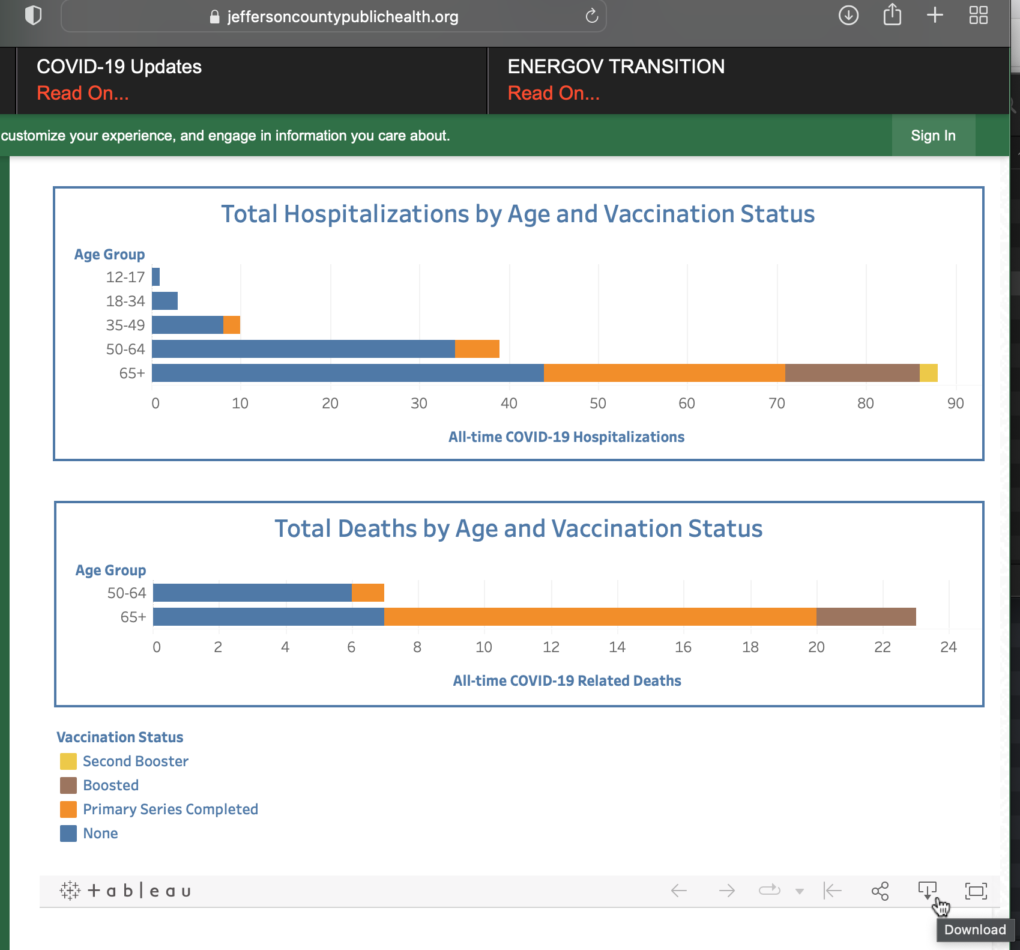Reload the page with the refresh icon
The width and height of the screenshot is (1020, 950).
click(x=591, y=16)
